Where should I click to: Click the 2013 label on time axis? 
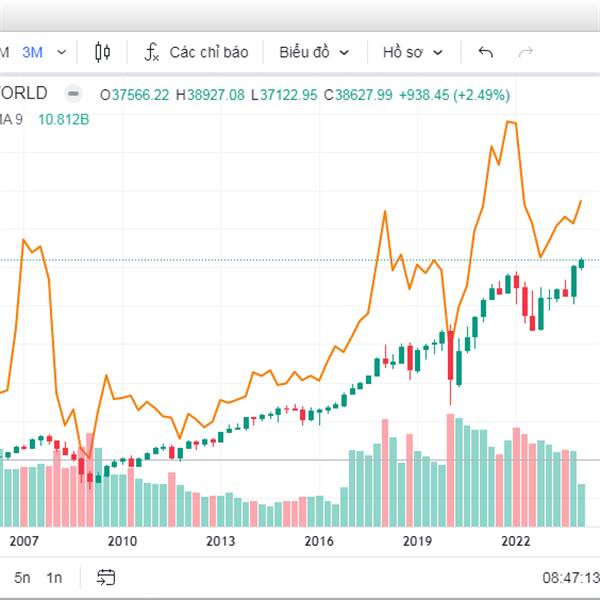pyautogui.click(x=220, y=541)
